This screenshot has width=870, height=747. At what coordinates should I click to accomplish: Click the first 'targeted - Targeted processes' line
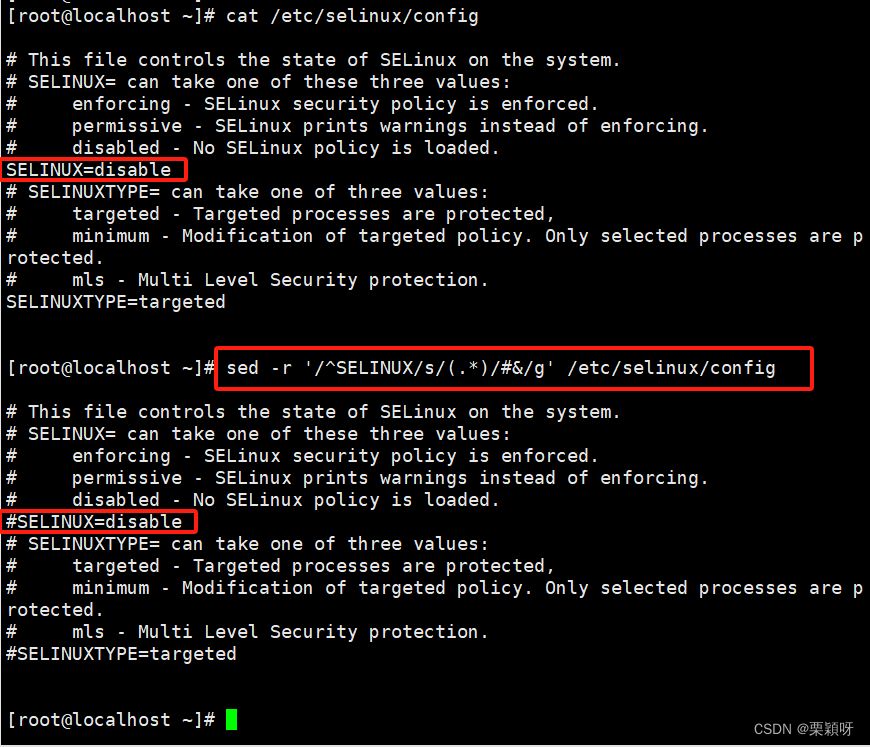coord(280,214)
